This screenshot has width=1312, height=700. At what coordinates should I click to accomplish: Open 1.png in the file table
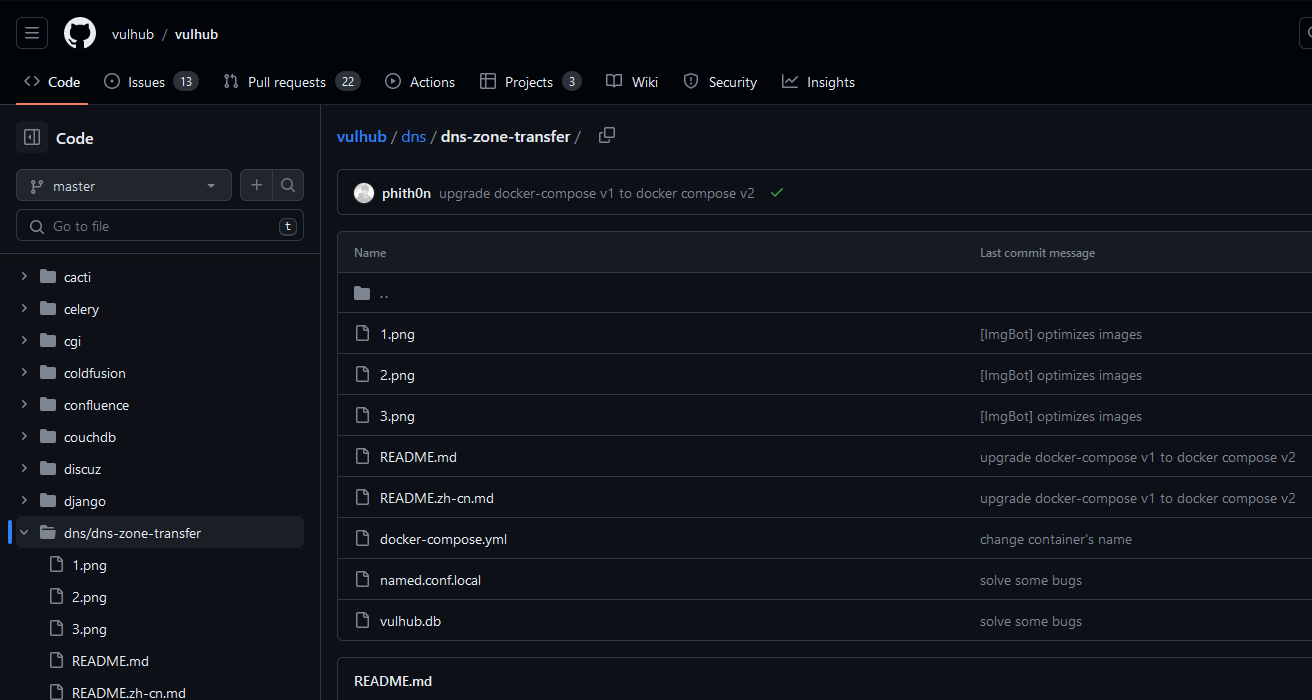pyautogui.click(x=397, y=334)
